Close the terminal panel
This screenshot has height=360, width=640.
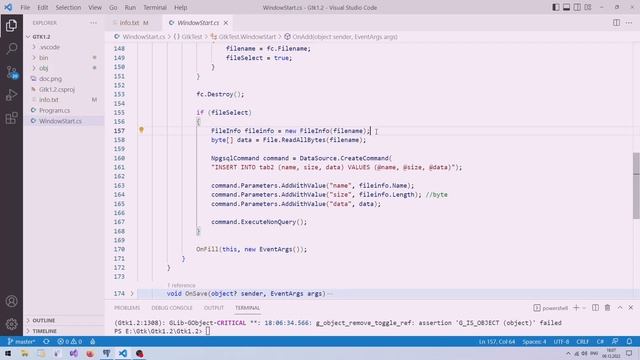click(x=631, y=308)
